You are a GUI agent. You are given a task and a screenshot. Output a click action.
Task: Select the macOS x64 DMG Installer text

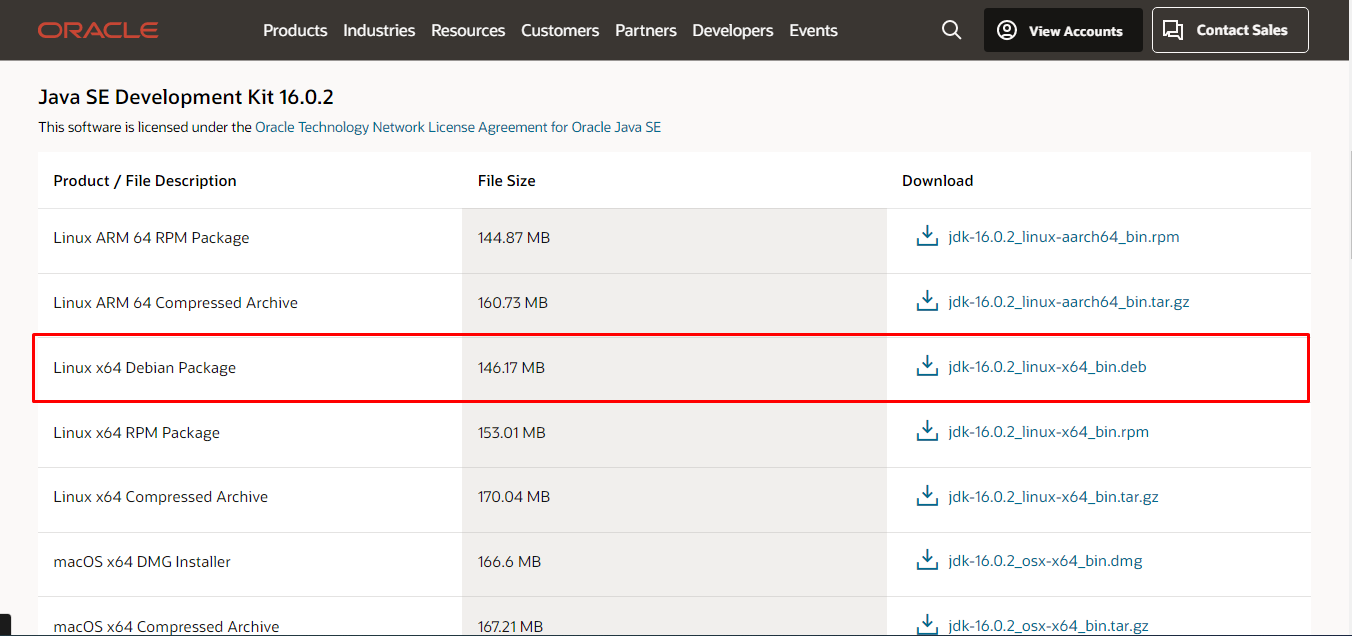(142, 562)
